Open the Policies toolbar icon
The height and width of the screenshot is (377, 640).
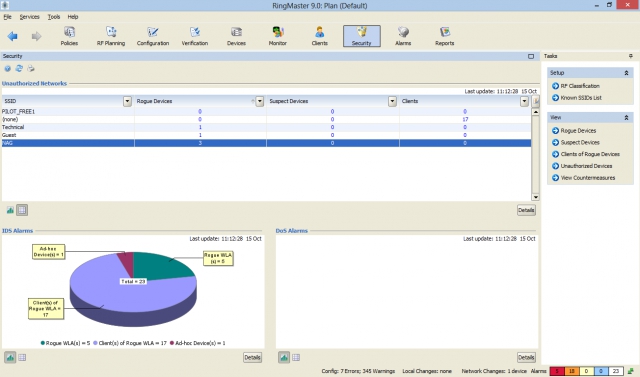click(69, 36)
